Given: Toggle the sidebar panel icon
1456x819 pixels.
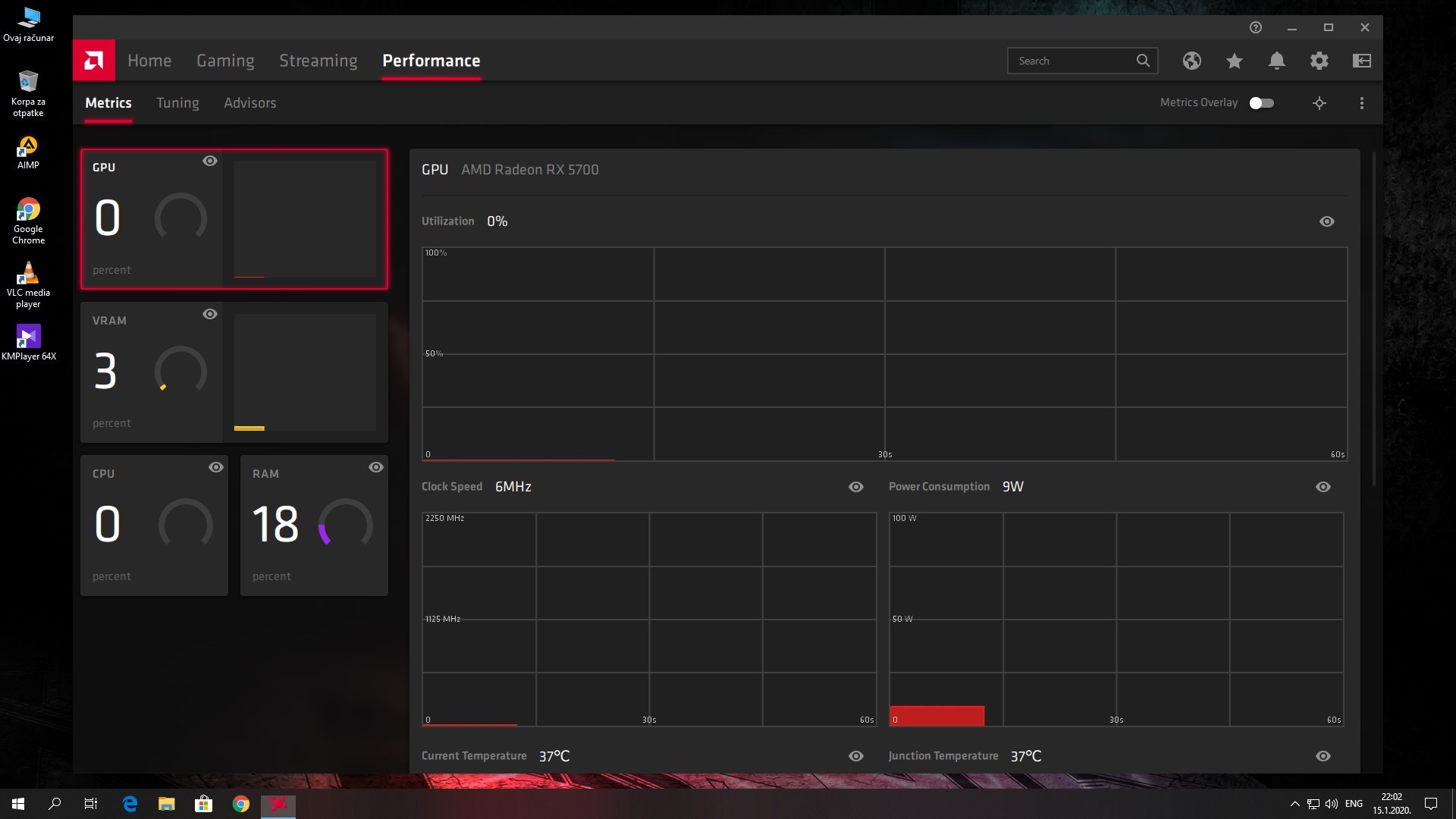Looking at the screenshot, I should click(1361, 61).
